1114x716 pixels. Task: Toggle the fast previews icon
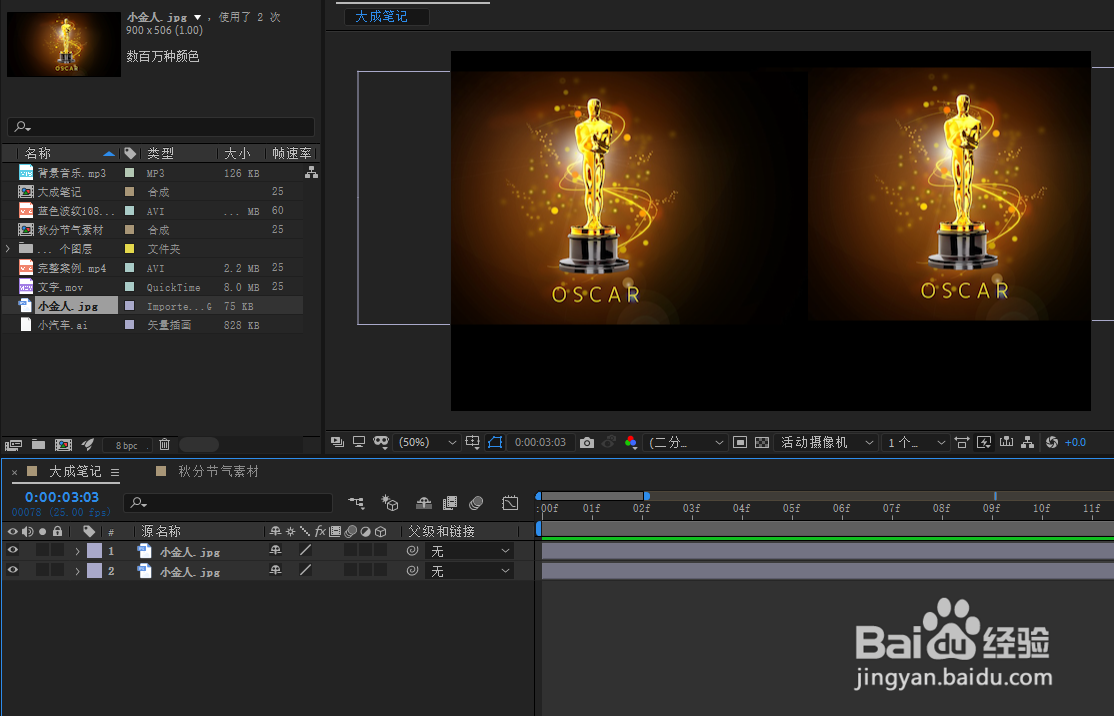(984, 443)
